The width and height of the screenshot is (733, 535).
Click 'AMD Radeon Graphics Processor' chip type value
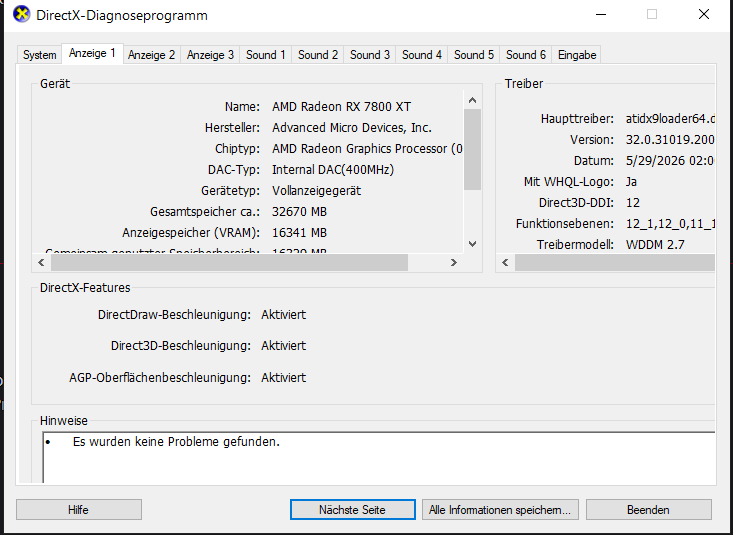367,149
